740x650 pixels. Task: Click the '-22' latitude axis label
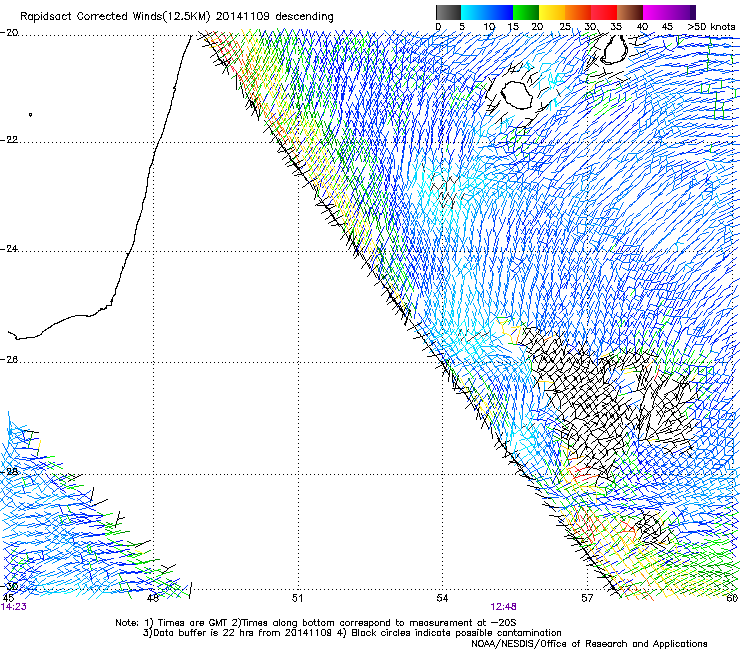tap(9, 140)
